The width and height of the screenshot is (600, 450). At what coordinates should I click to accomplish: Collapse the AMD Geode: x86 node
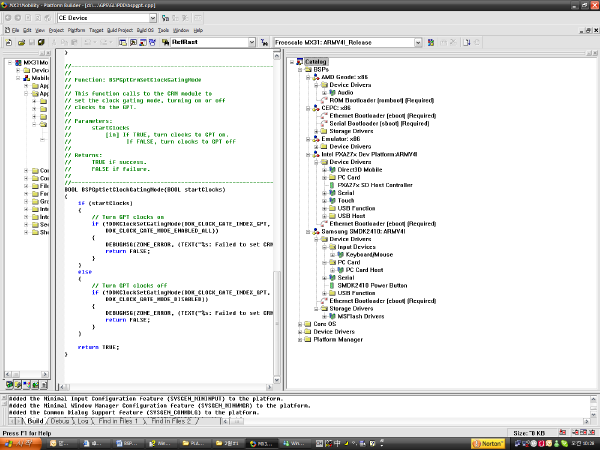pos(308,77)
